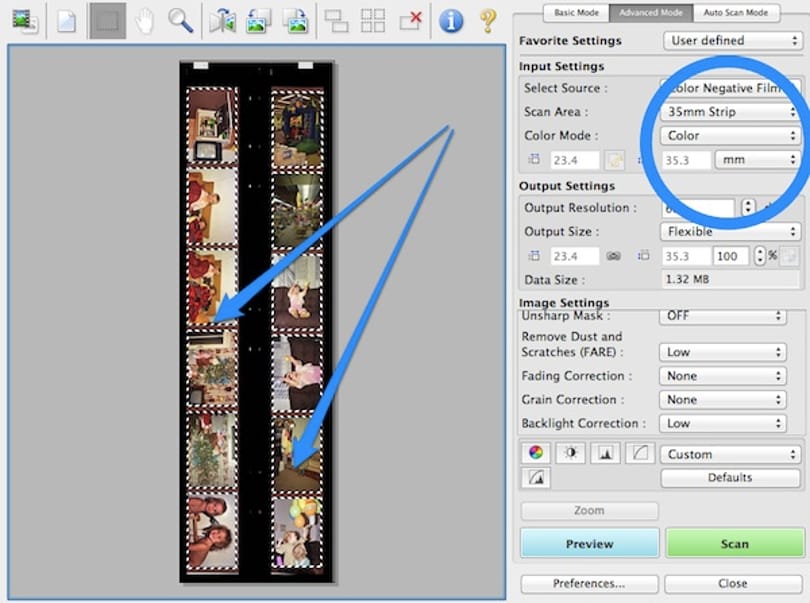Select the hand pan tool
Screen dimensions: 810x603
click(x=145, y=22)
